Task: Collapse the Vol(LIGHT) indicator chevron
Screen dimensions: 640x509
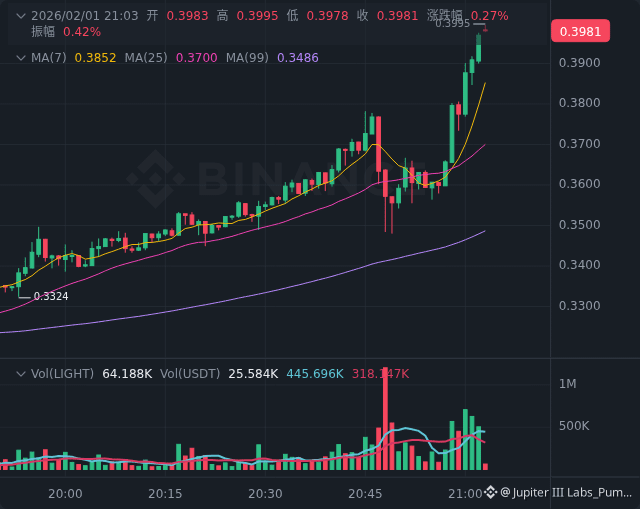Action: point(20,373)
